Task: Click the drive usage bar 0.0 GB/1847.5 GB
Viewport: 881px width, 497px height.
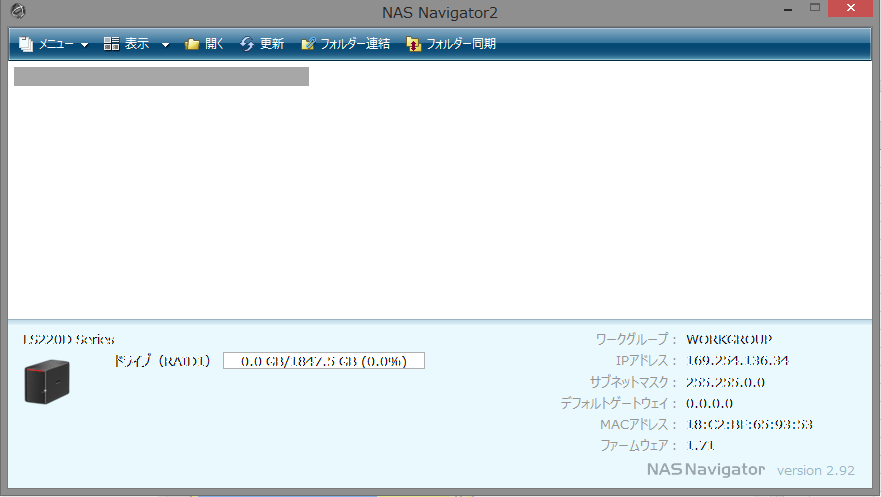Action: point(324,361)
